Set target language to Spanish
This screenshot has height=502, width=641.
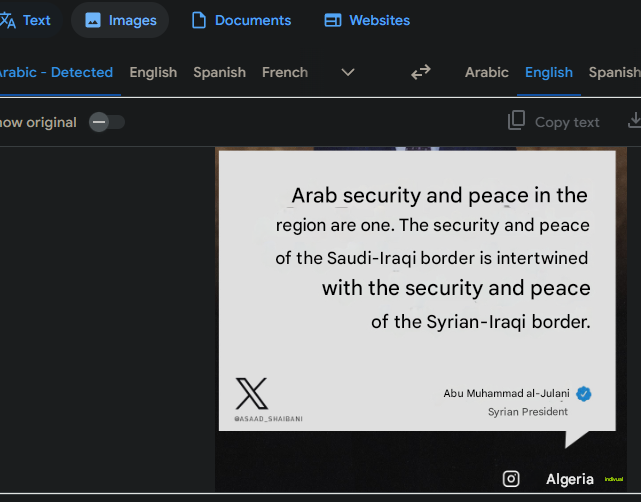tap(614, 72)
